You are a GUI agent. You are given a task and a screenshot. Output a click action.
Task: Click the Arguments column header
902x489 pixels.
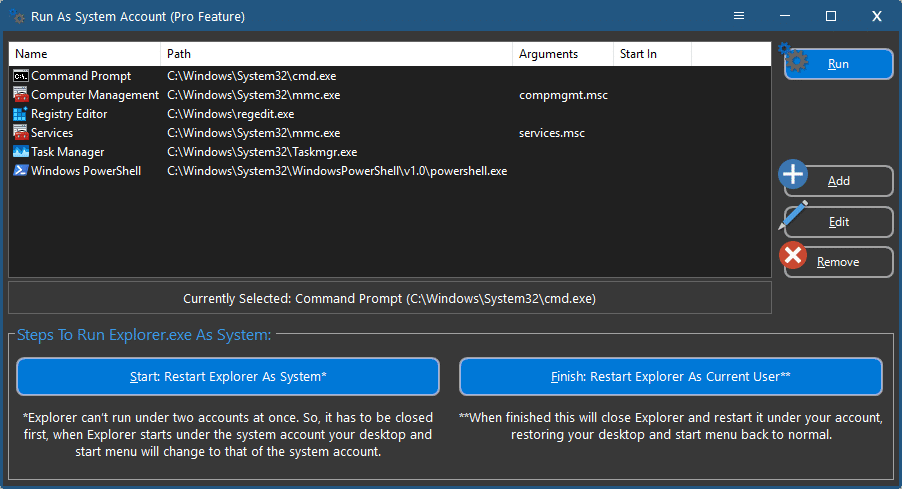tap(562, 54)
